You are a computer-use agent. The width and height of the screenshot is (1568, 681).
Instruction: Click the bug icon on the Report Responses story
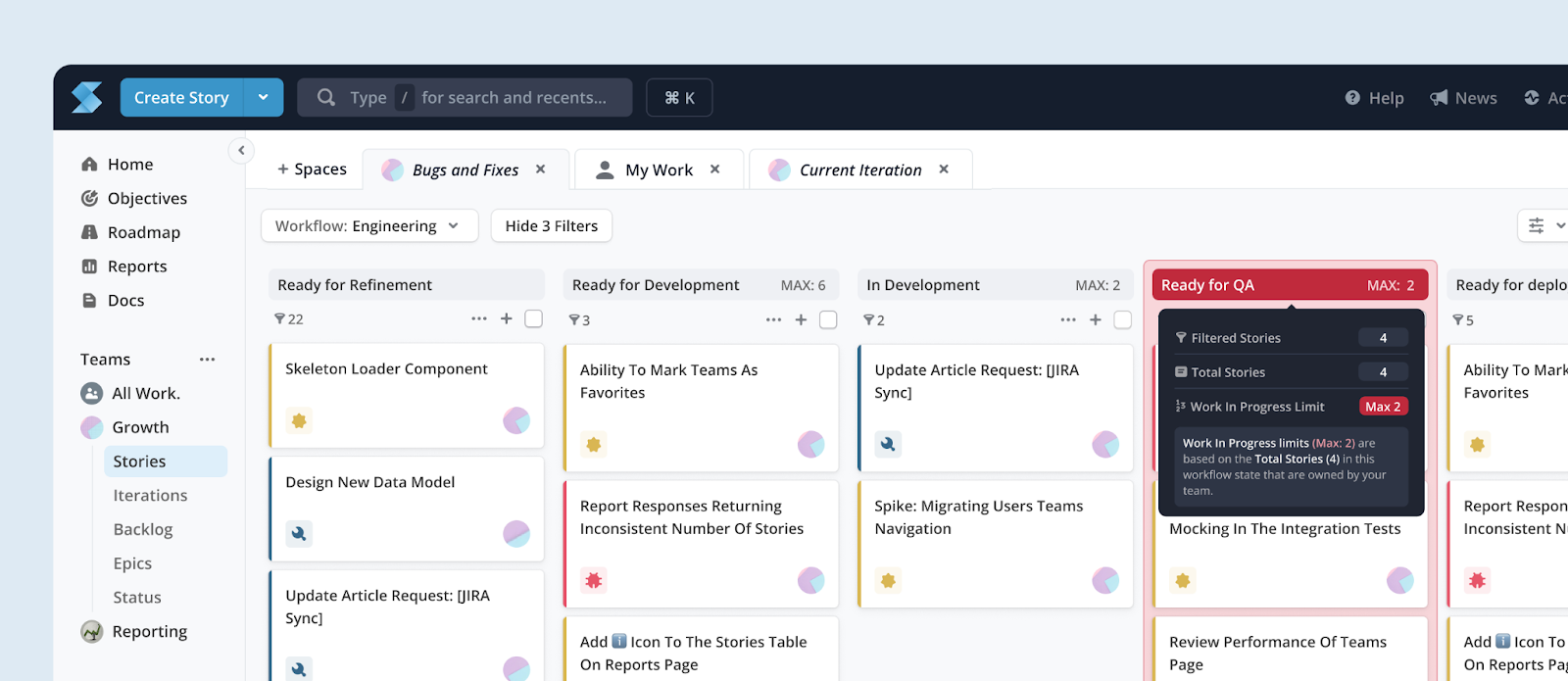point(593,580)
